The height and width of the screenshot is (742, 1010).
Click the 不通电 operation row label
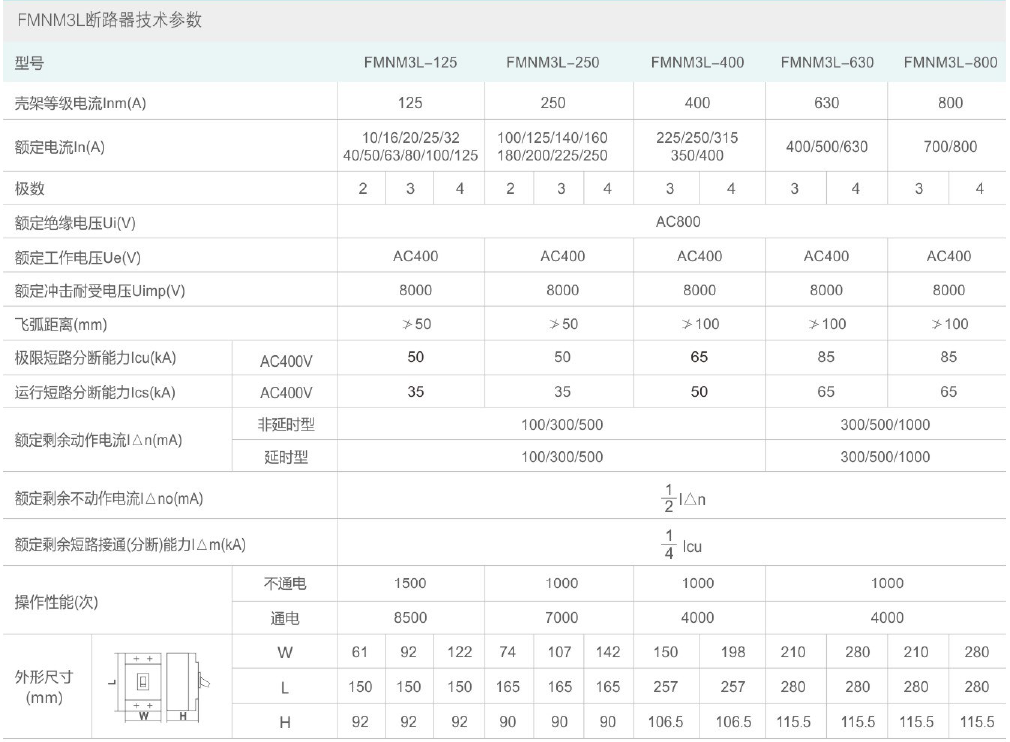point(286,583)
